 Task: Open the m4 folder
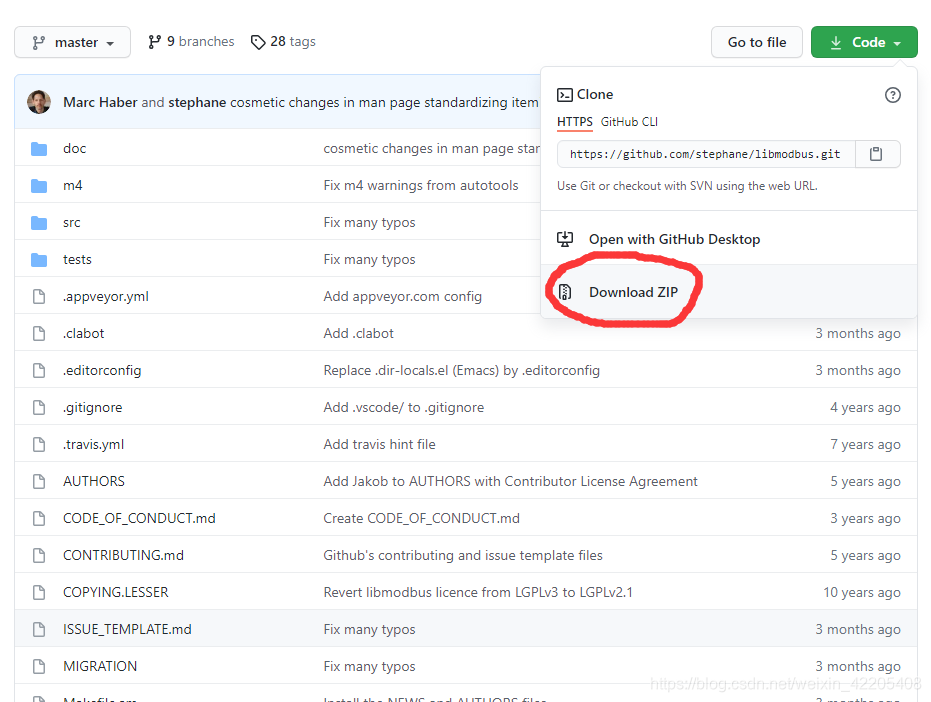(x=72, y=185)
